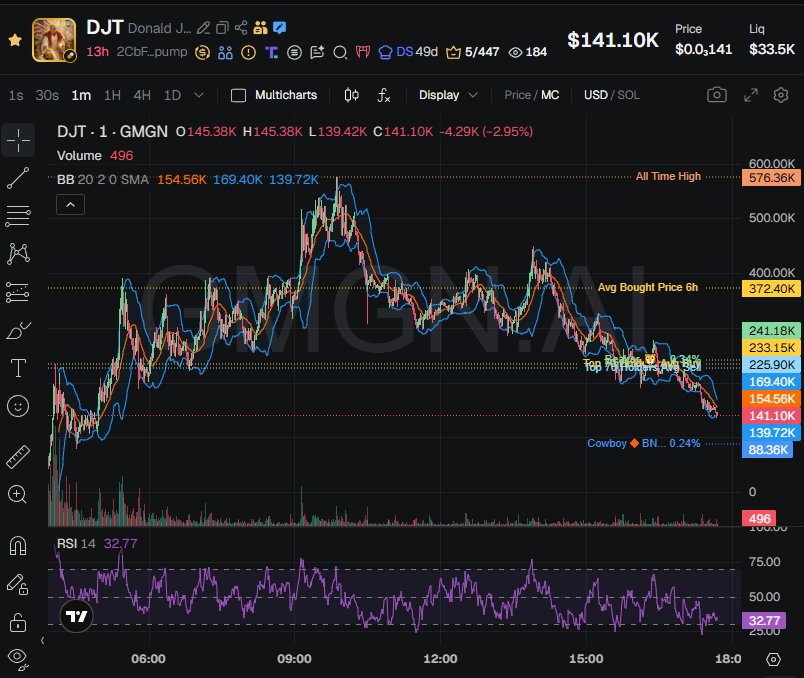
Task: Open chart settings gear in the toolbar
Action: click(781, 95)
